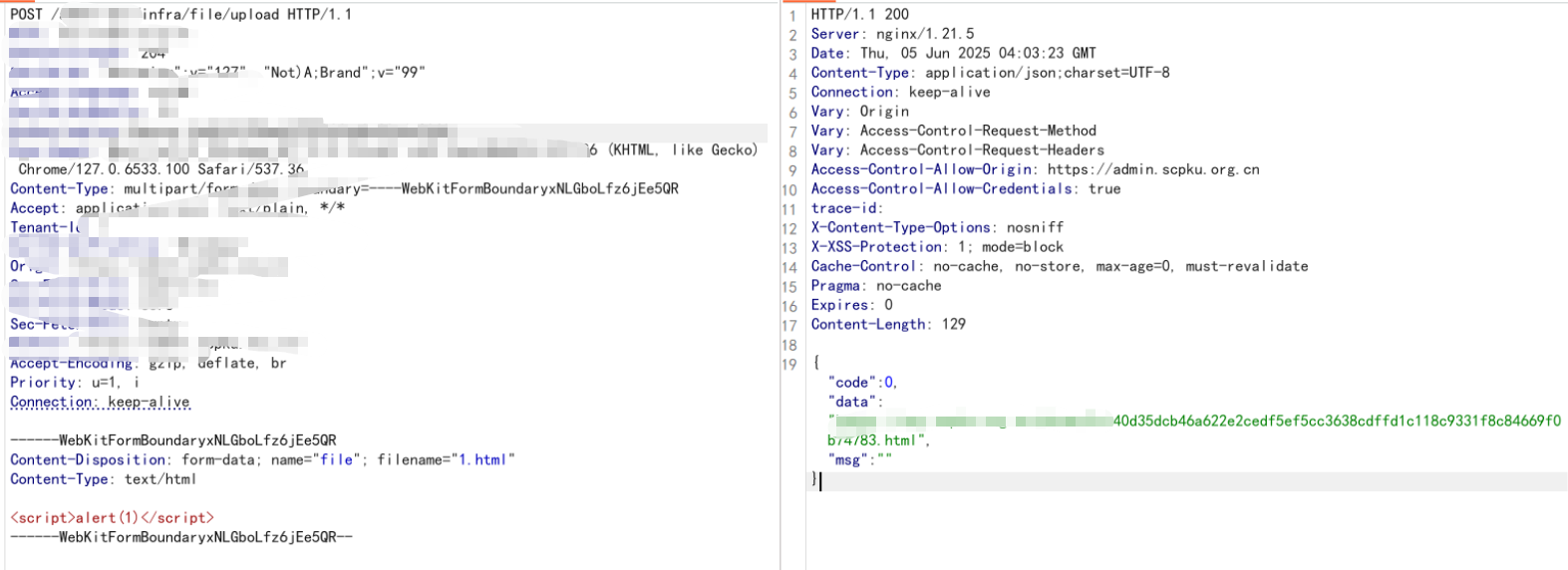Select Vary: Access-Control-Request-Method header
The width and height of the screenshot is (1568, 570).
953,131
